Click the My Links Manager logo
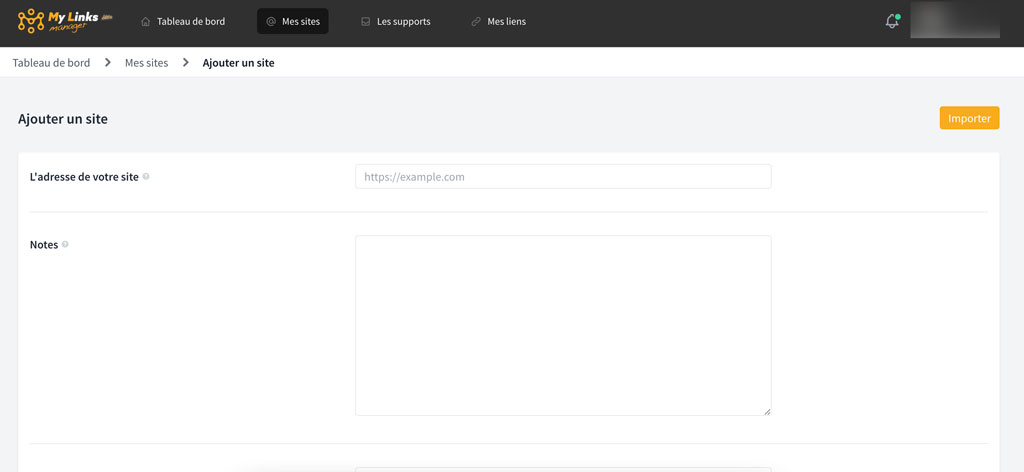The width and height of the screenshot is (1024, 472). [65, 21]
